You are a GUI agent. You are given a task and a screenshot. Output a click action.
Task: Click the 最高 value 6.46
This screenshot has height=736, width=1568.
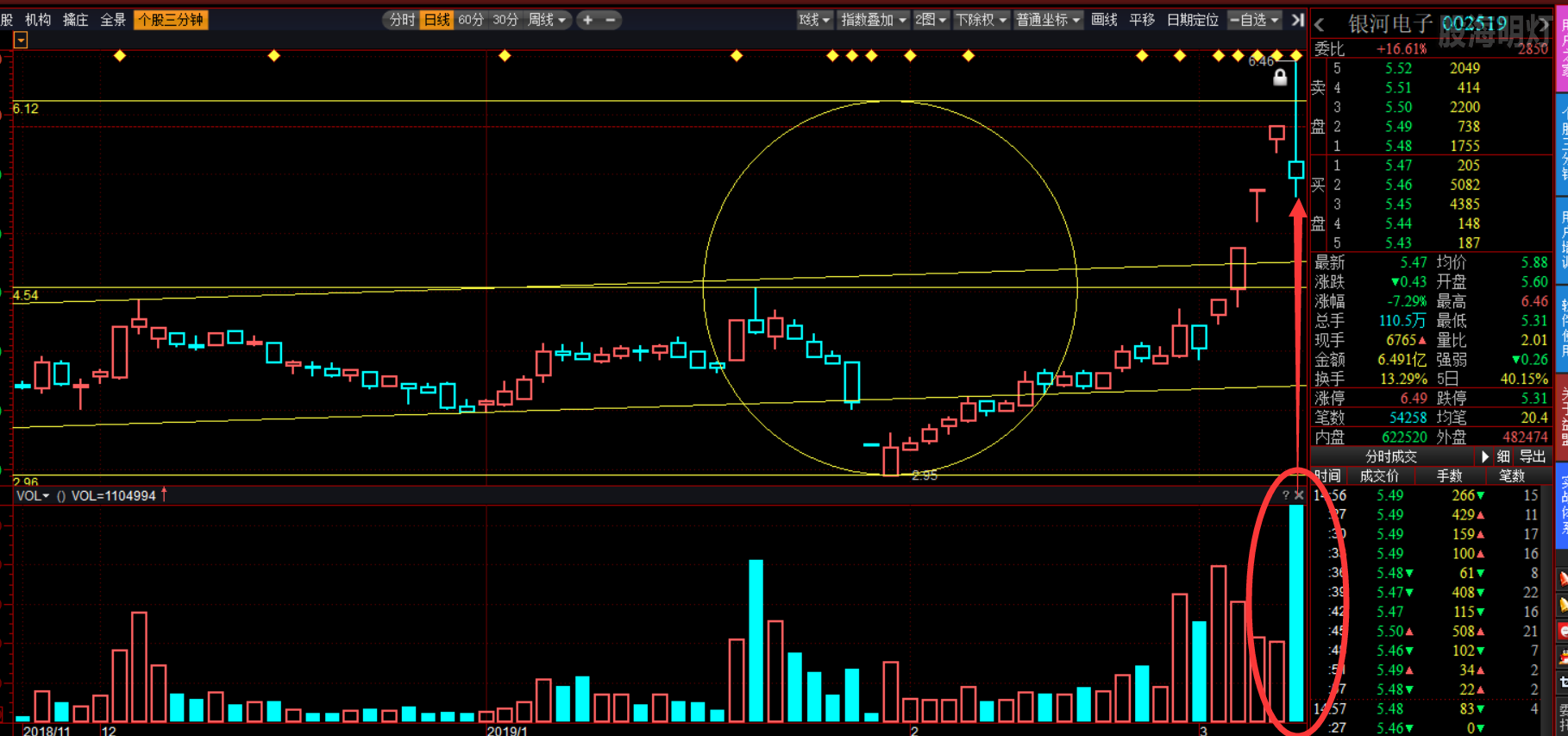click(x=1534, y=301)
